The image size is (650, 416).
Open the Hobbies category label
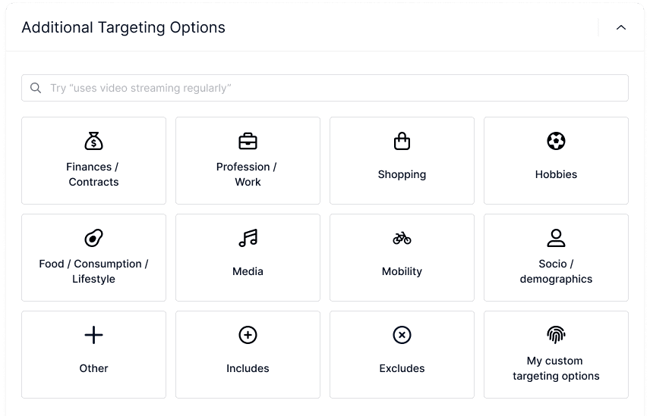click(556, 174)
